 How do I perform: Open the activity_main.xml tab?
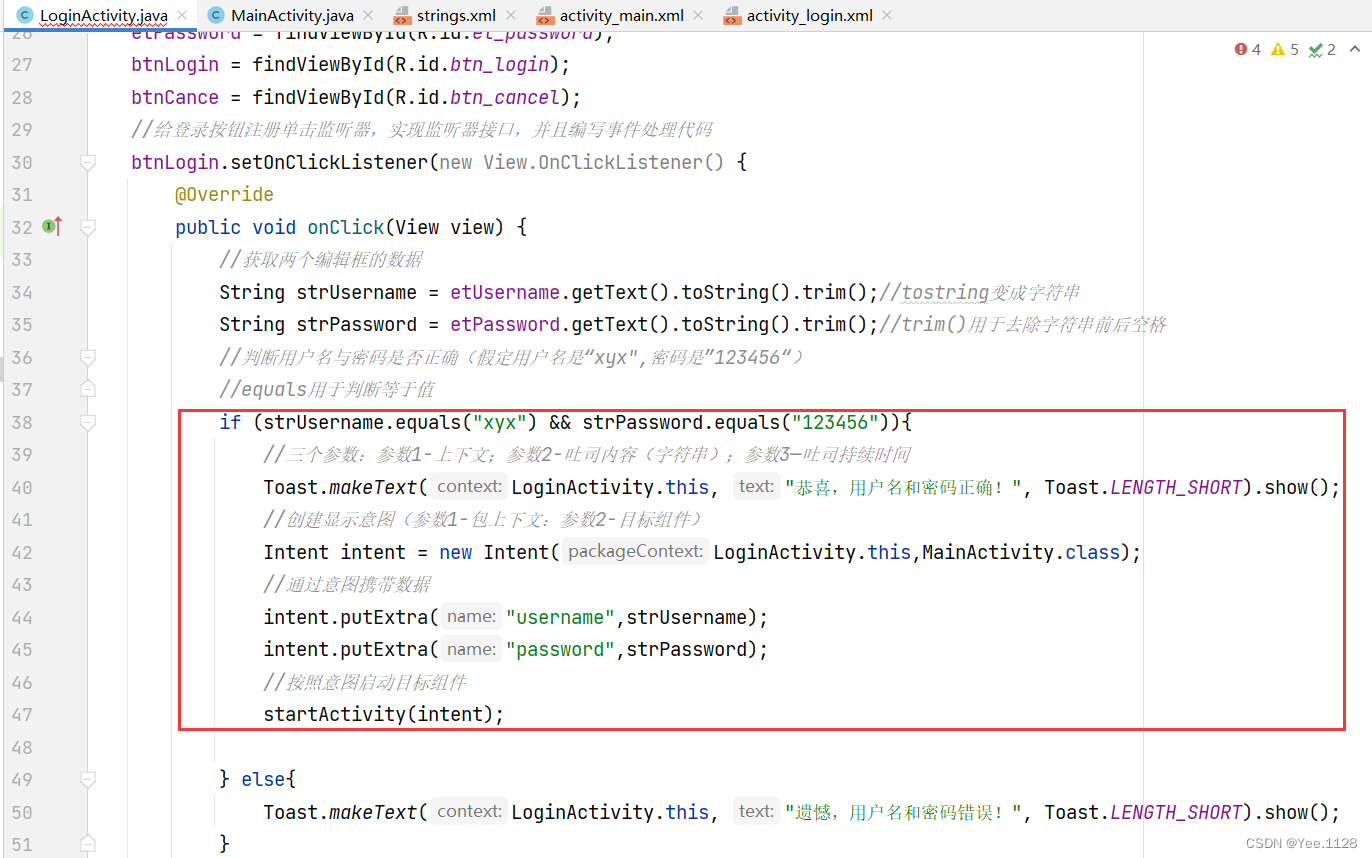click(620, 15)
